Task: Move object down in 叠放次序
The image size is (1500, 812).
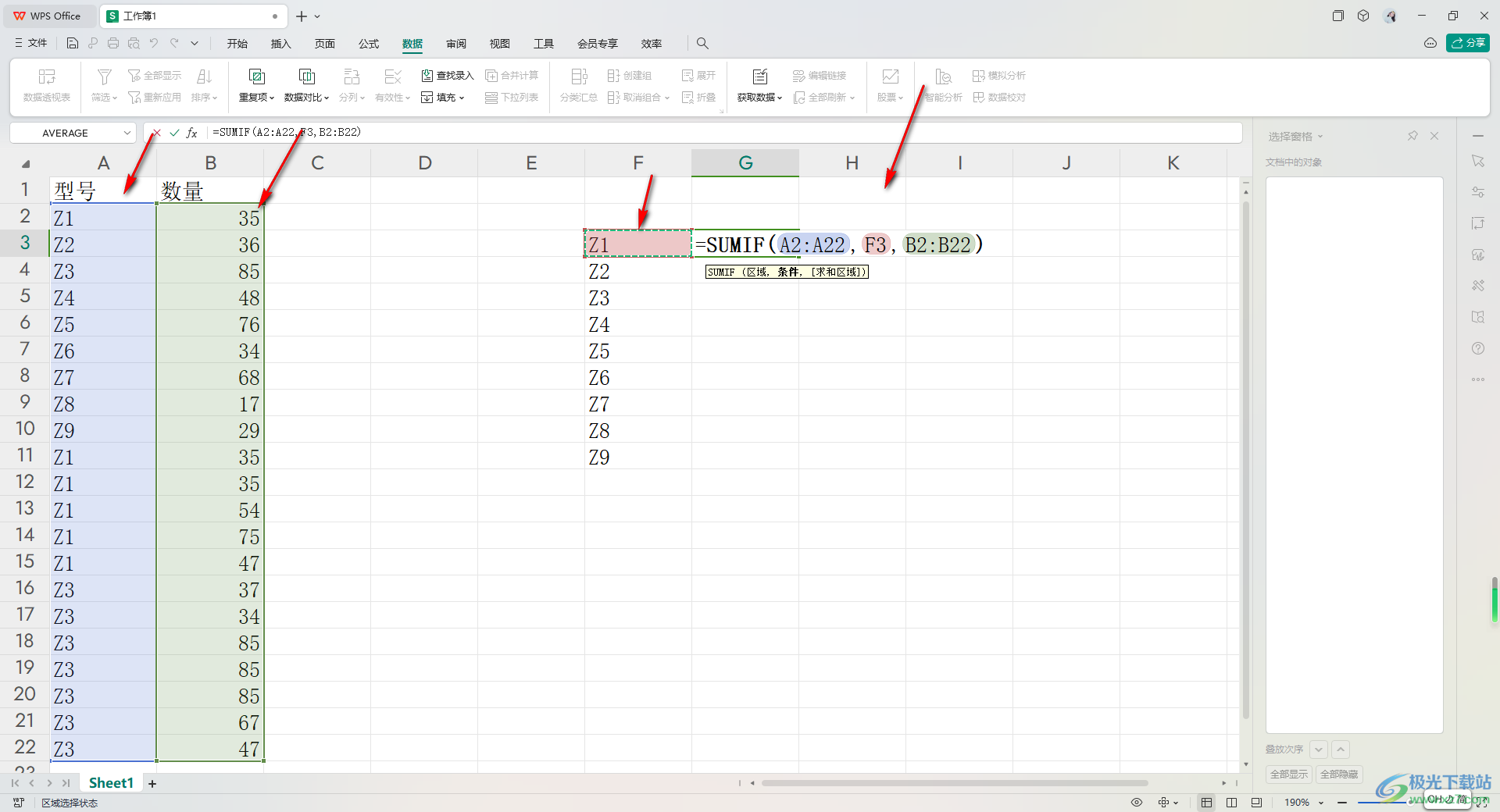Action: click(x=1319, y=750)
